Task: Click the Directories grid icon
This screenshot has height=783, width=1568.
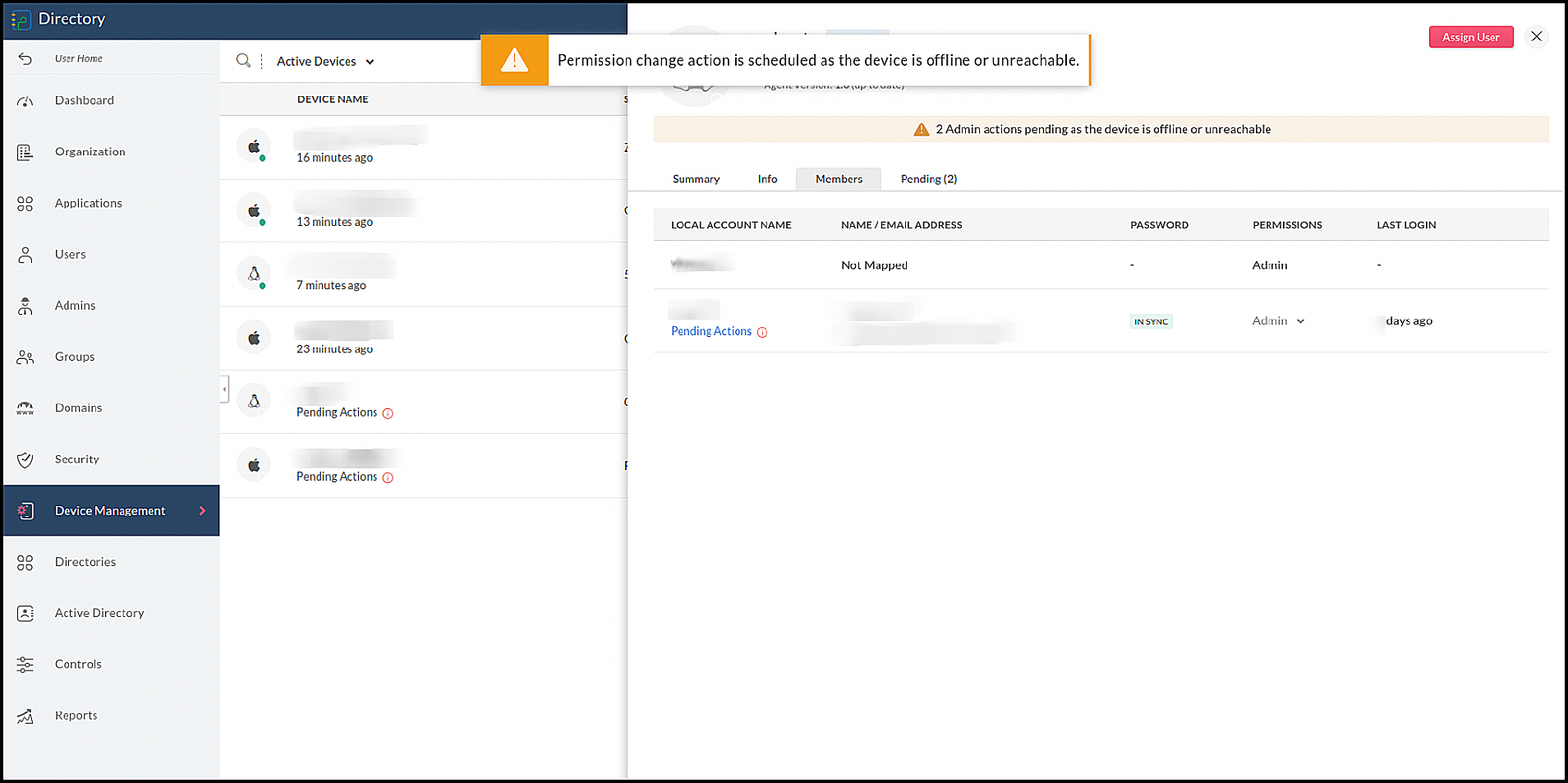Action: (25, 562)
